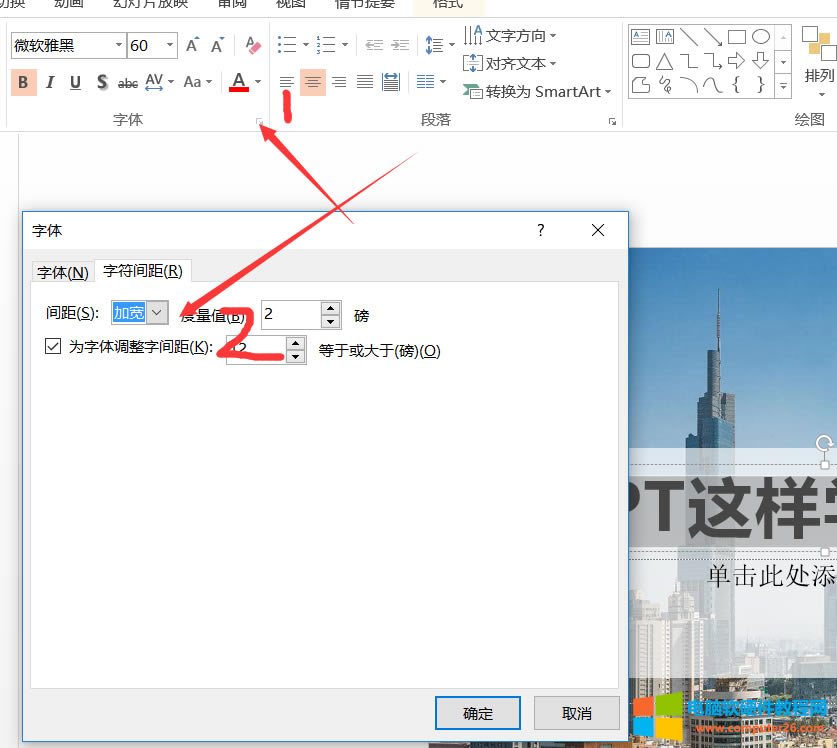Viewport: 837px width, 748px height.
Task: Open the 转换为 SmartArt dropdown
Action: [x=537, y=91]
